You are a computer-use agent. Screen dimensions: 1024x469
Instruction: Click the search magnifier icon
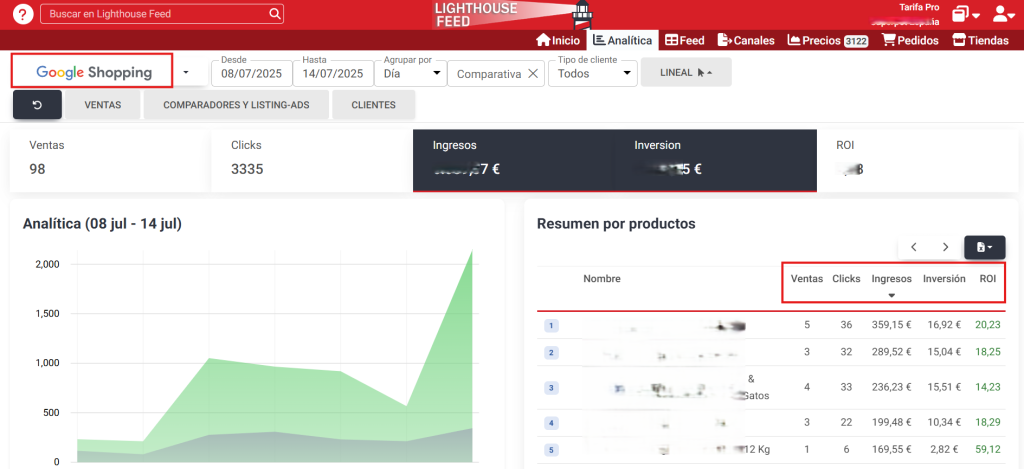pos(275,14)
